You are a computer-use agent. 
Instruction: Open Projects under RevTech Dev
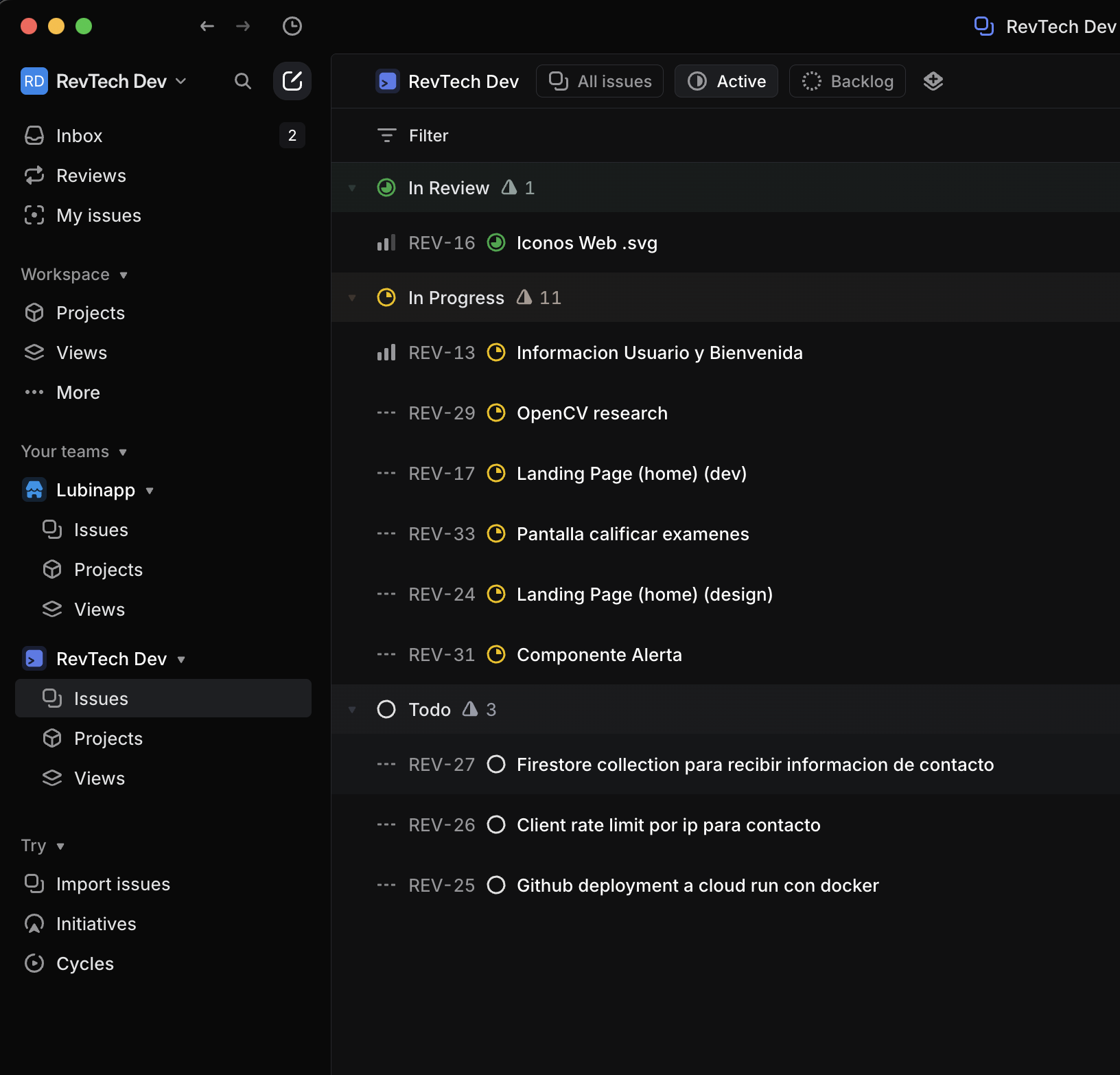163,739
